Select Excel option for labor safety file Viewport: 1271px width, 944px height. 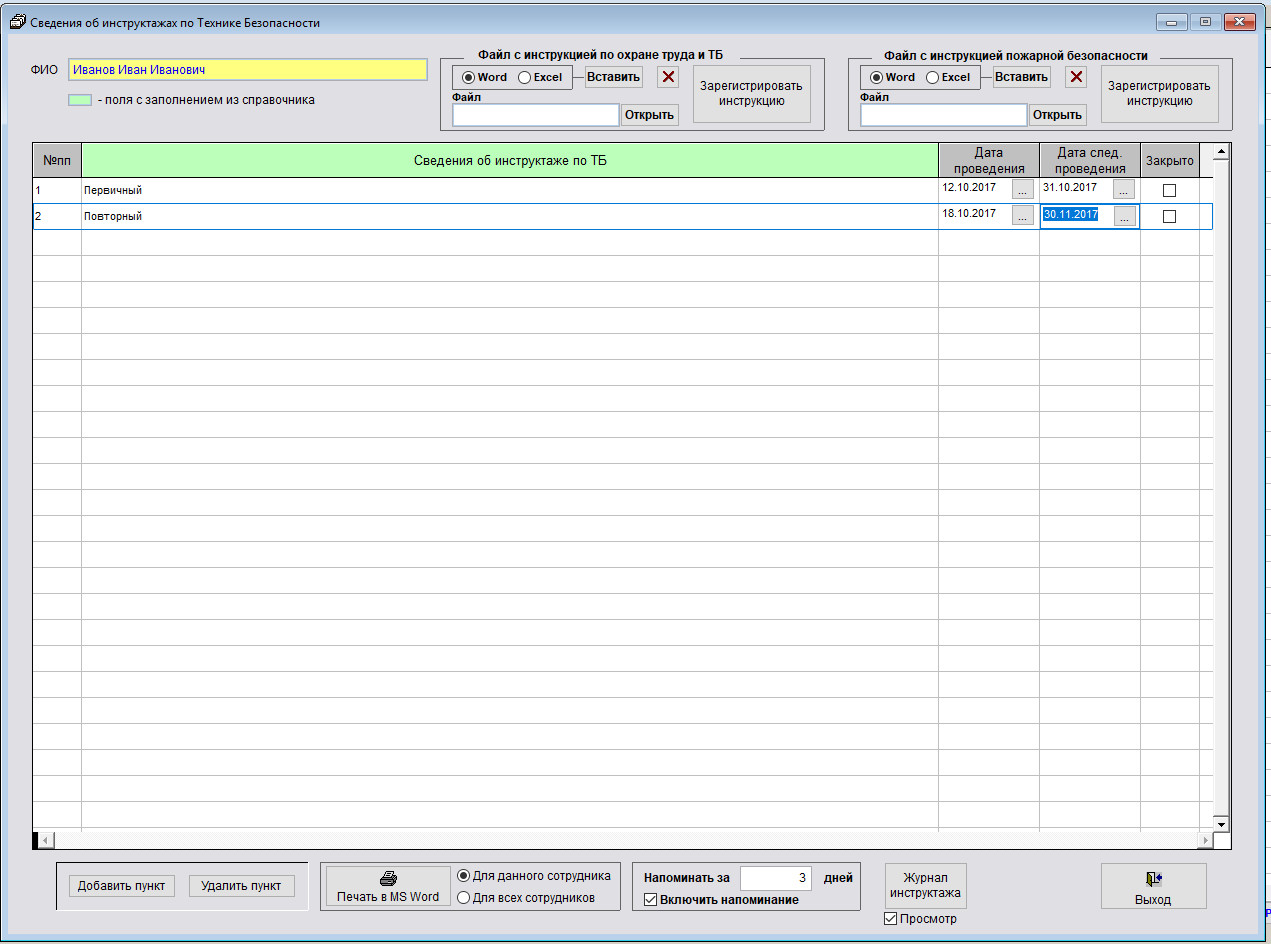(525, 78)
